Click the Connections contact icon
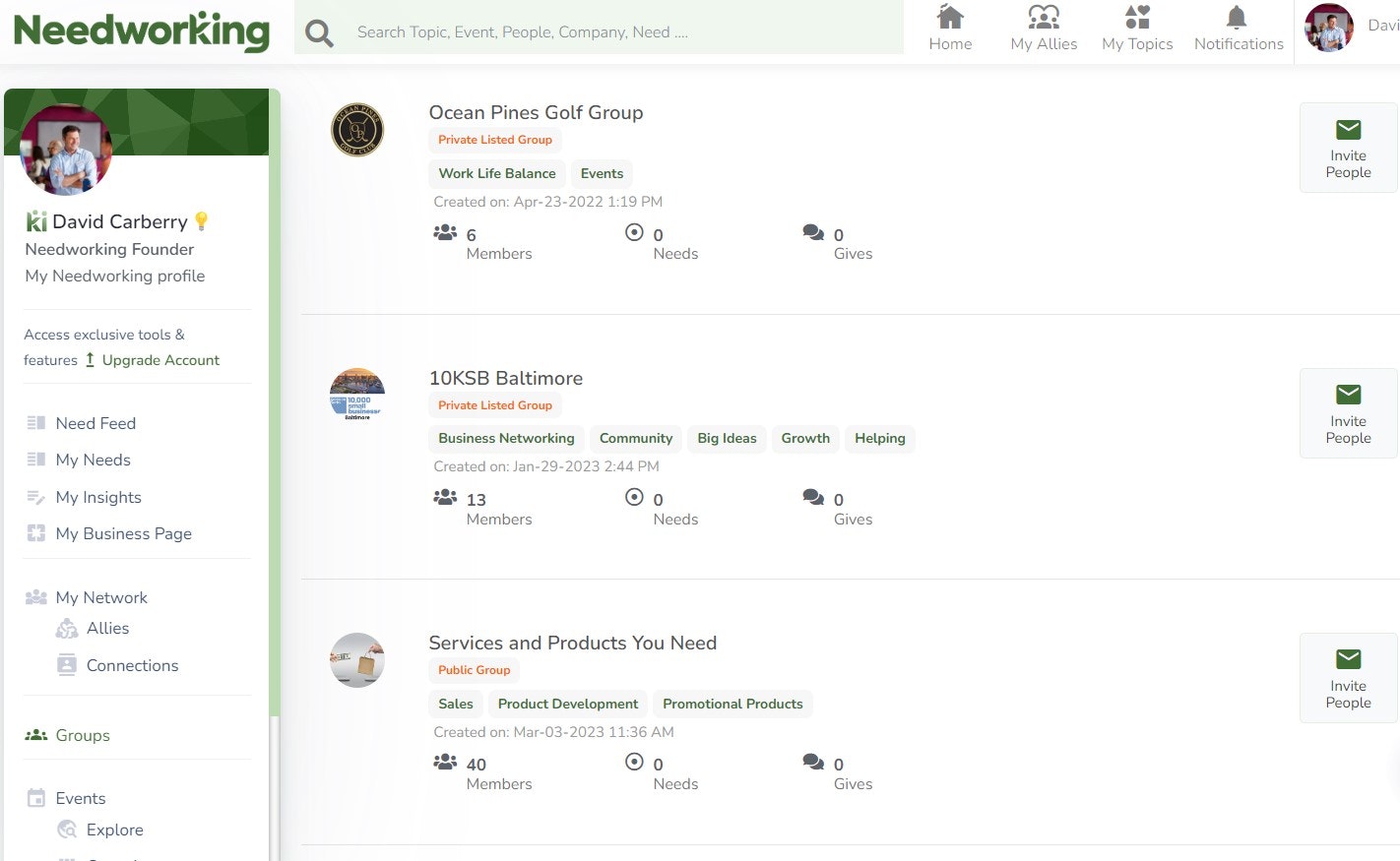The width and height of the screenshot is (1400, 861). (67, 665)
